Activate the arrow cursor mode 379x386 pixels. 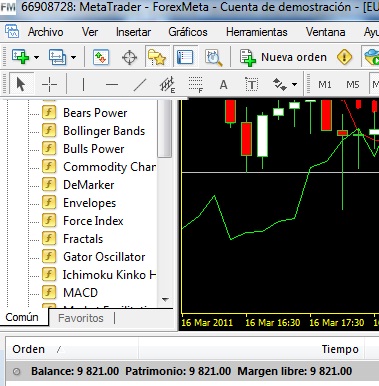tap(21, 84)
